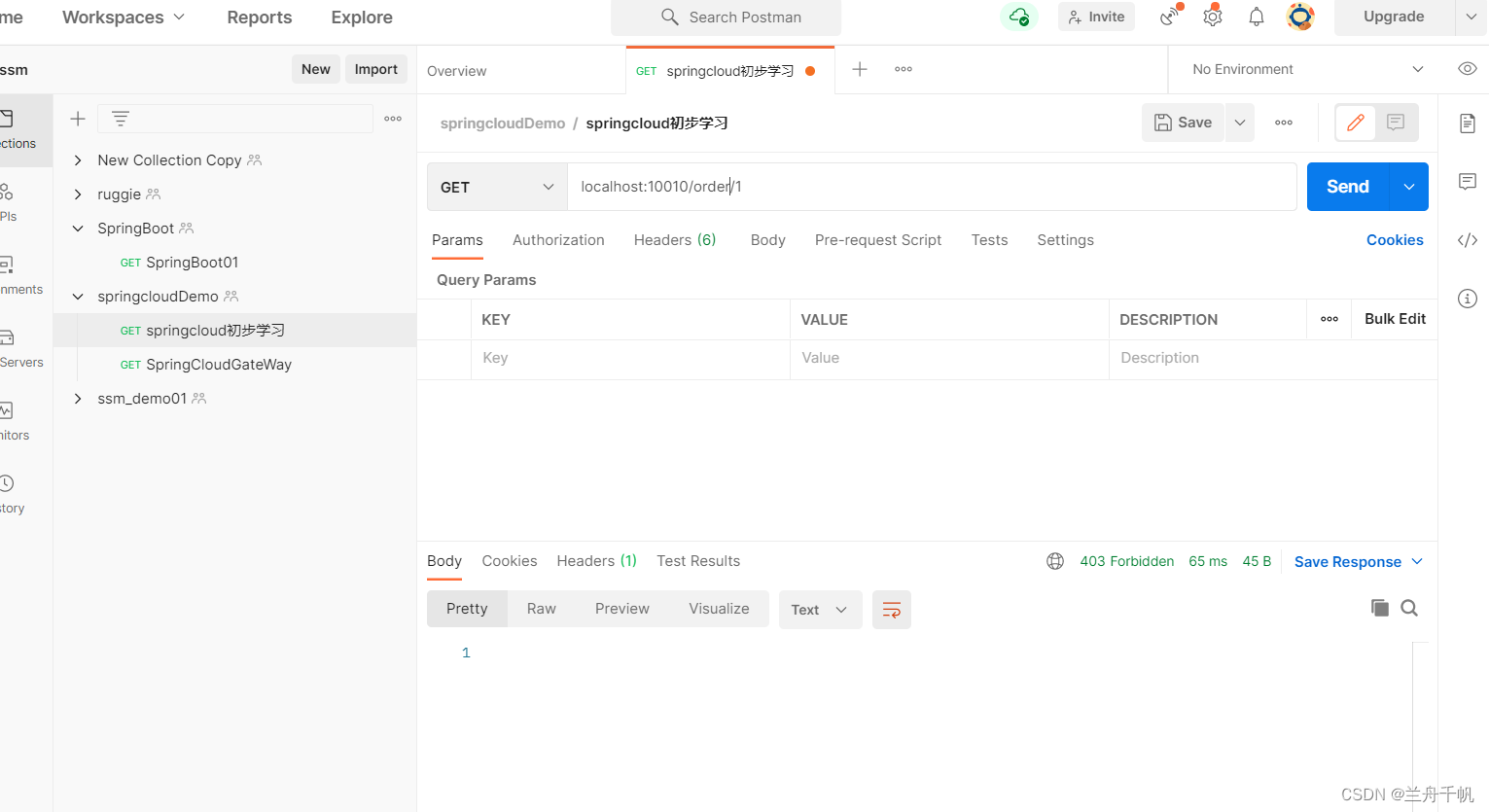Screen dimensions: 1489x812
Task: Open the code snippet icon
Action: click(1468, 240)
